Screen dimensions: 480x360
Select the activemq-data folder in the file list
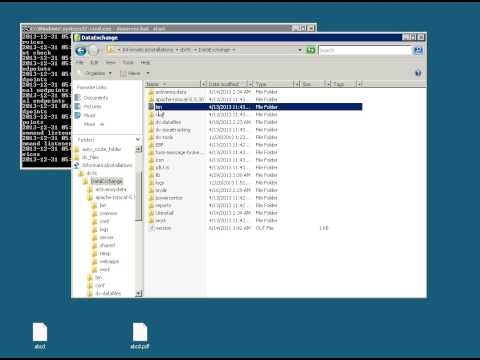click(x=171, y=92)
